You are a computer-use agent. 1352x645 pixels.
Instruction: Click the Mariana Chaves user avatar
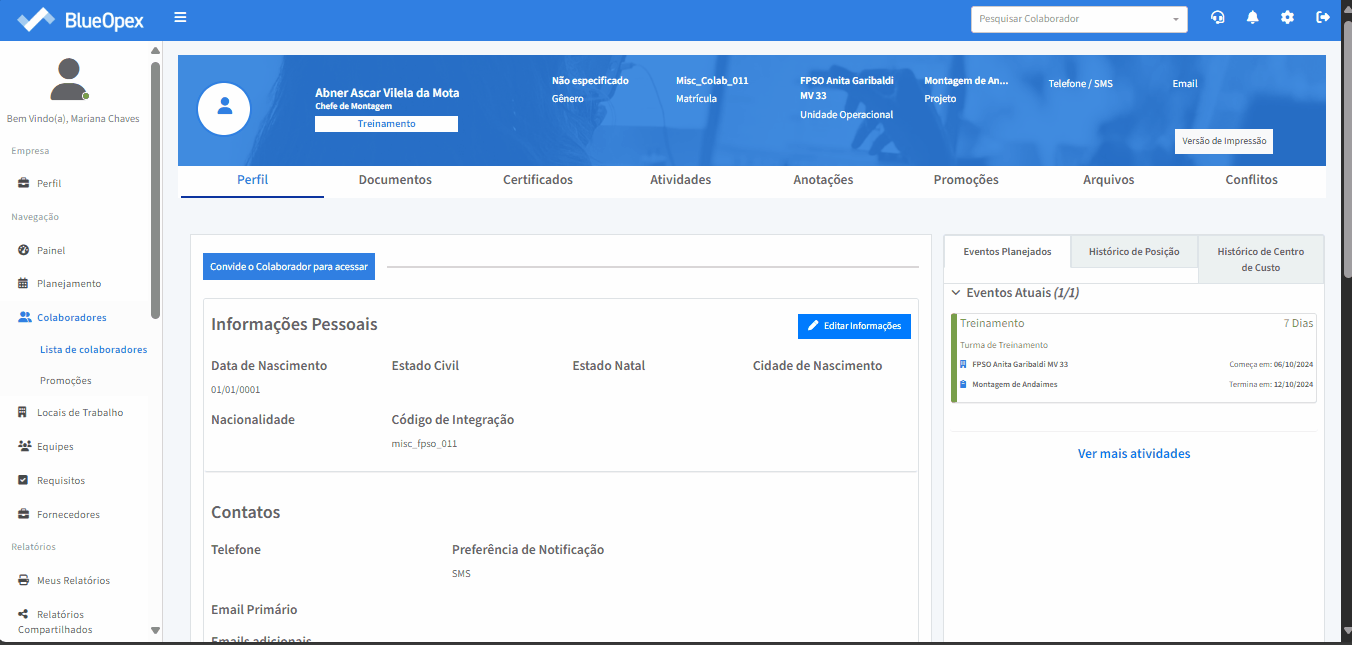tap(69, 79)
